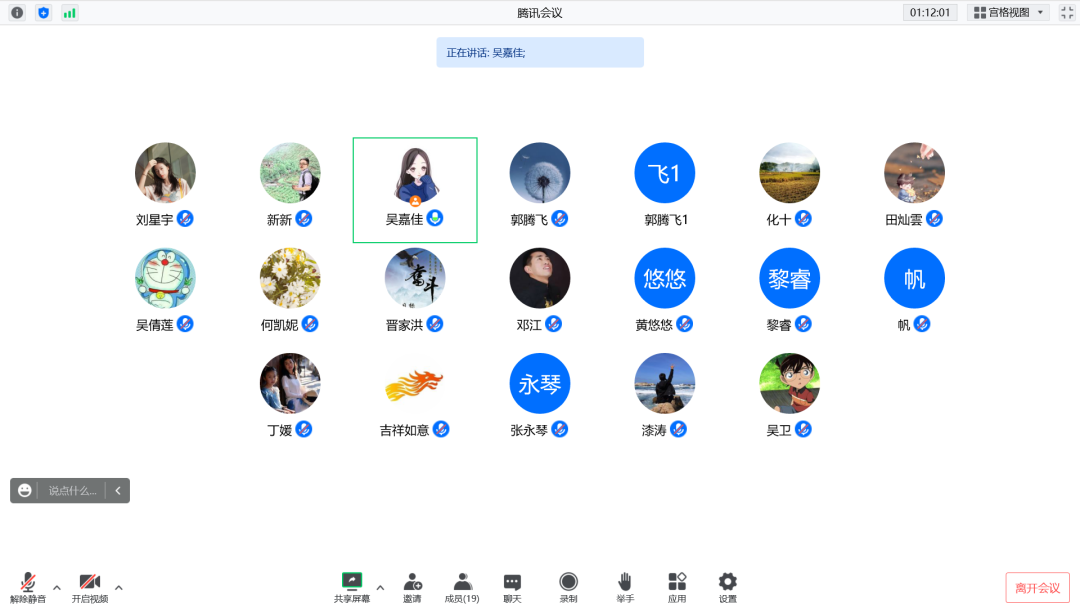This screenshot has width=1080, height=608.
Task: Exit full screen using top-right icon
Action: point(1066,13)
